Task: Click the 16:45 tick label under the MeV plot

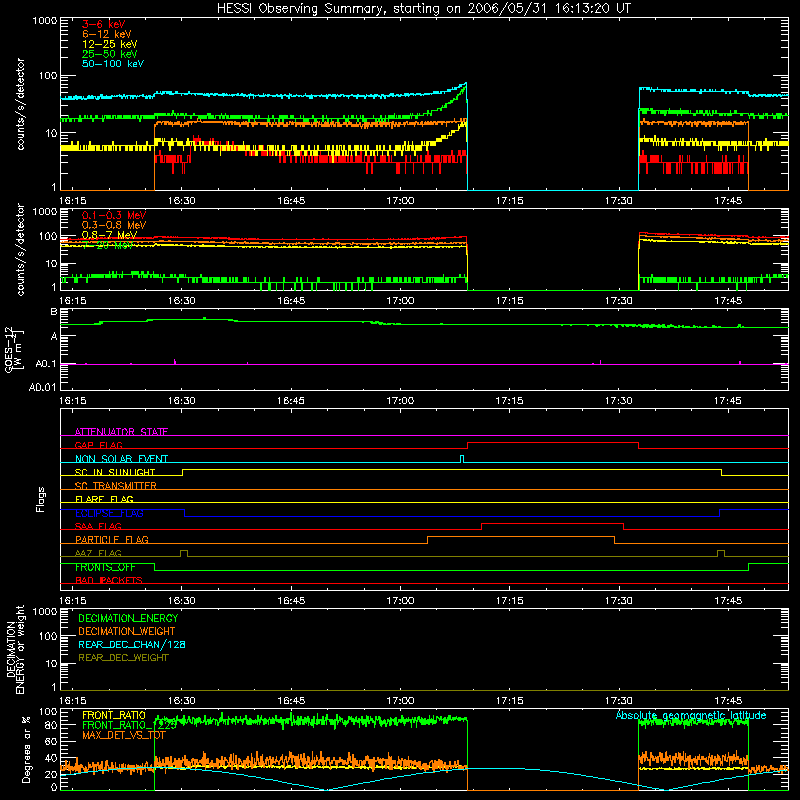Action: pyautogui.click(x=291, y=301)
